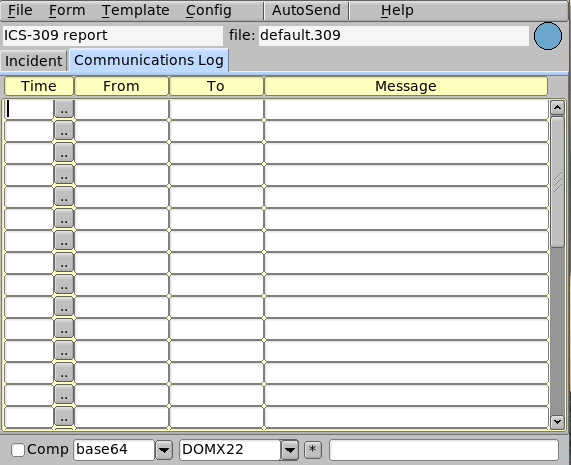
Task: Open the Form menu
Action: 67,10
